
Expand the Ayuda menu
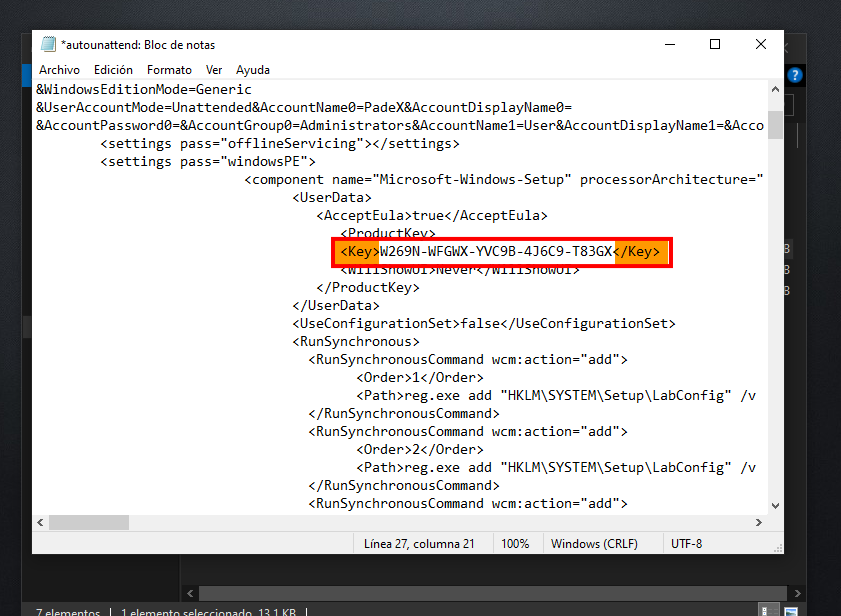[253, 70]
